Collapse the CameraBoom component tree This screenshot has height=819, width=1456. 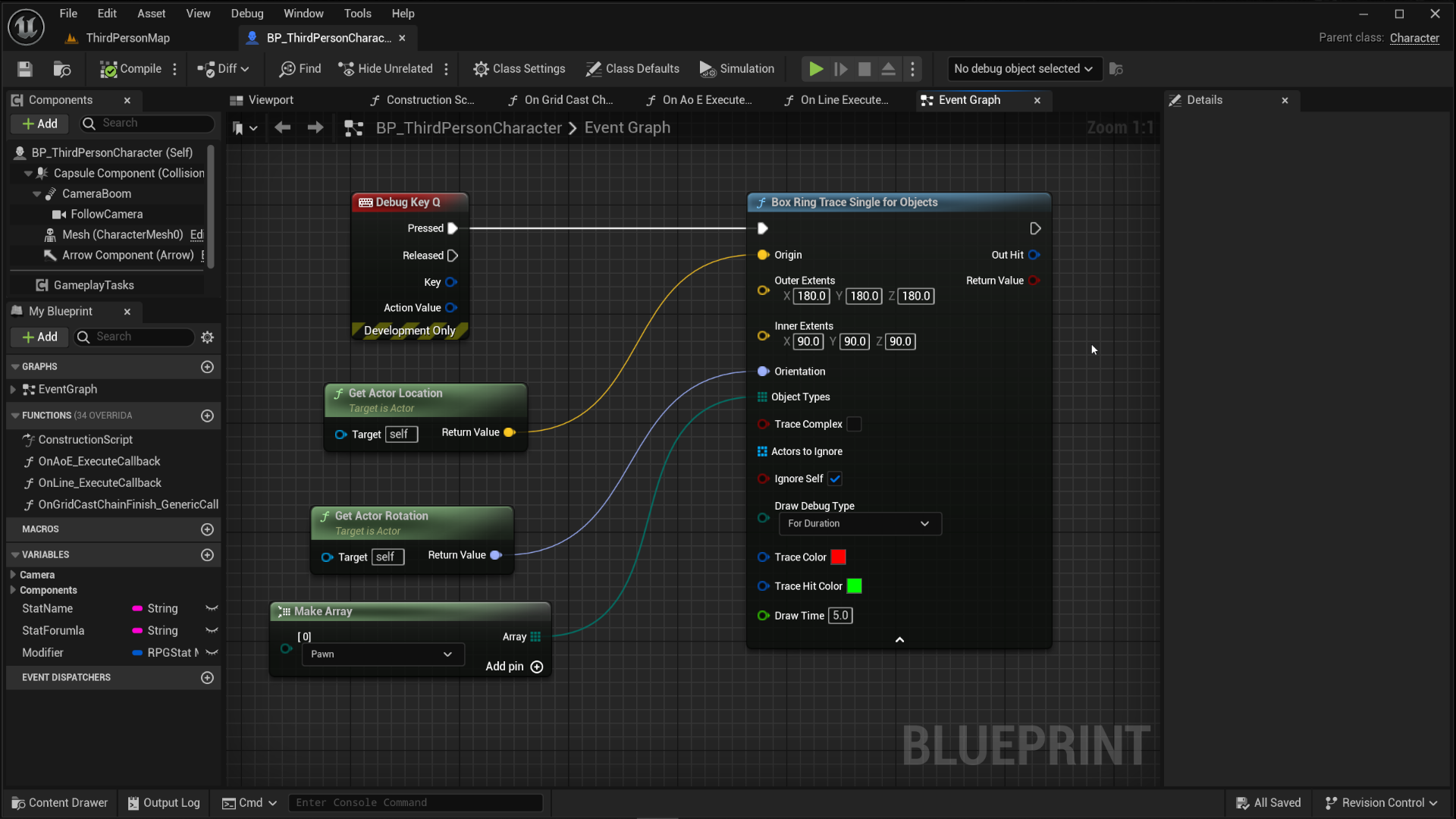pos(36,194)
